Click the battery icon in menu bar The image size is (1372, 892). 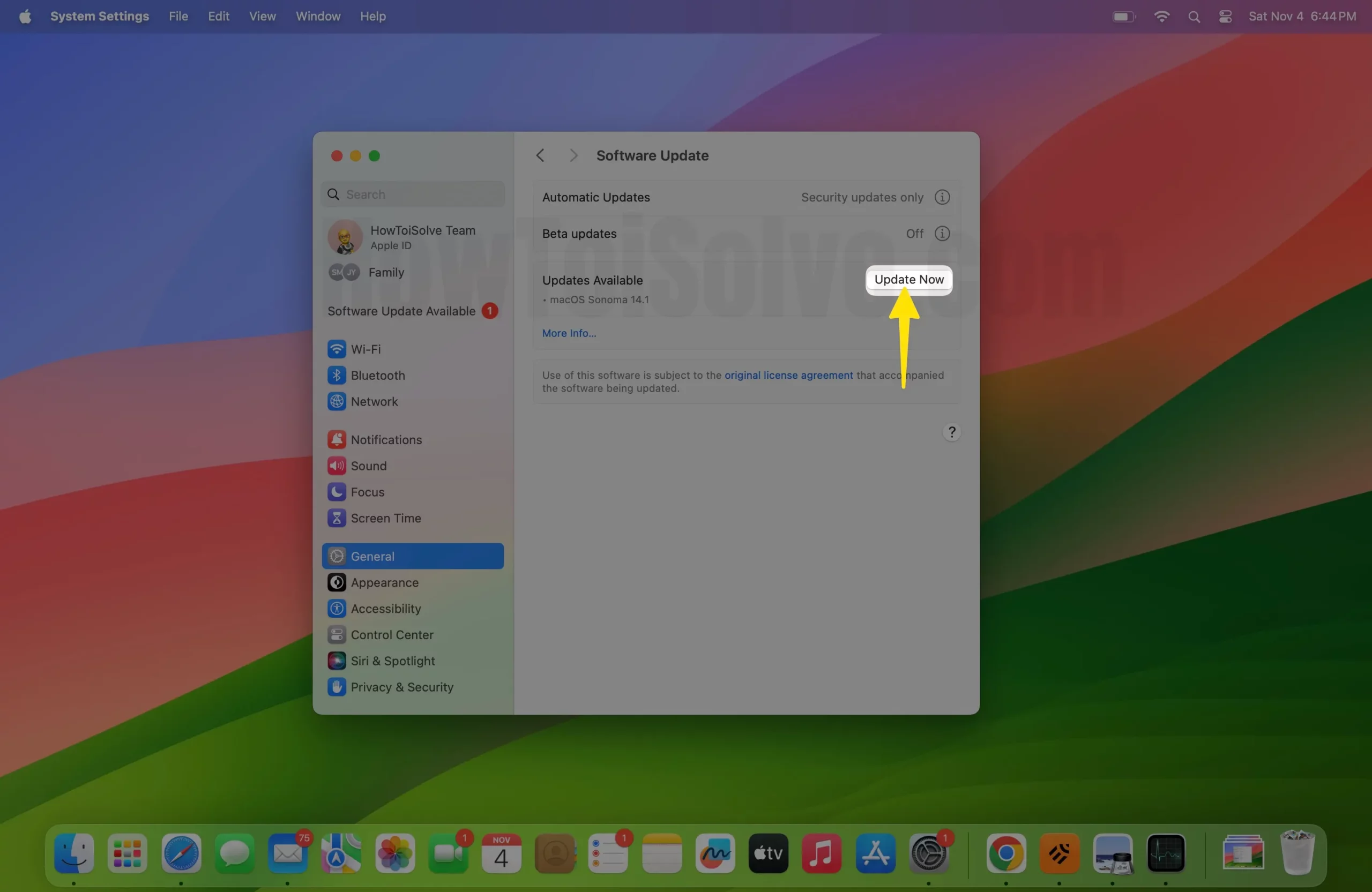pyautogui.click(x=1123, y=17)
